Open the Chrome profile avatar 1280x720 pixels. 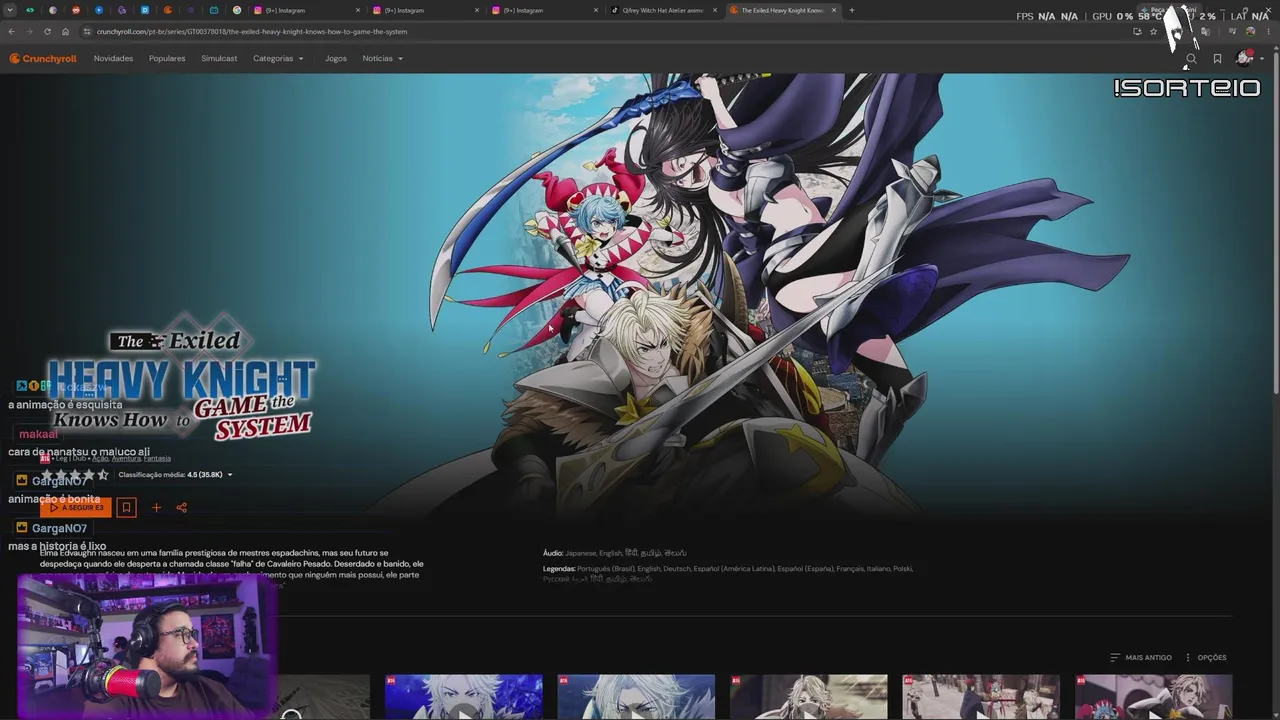[1251, 32]
